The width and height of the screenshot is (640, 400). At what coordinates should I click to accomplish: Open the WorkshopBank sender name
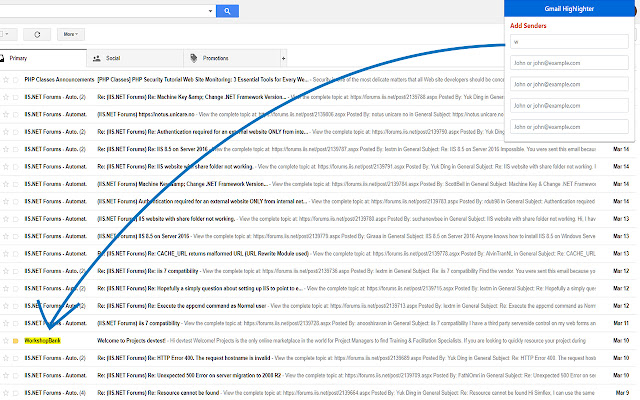click(42, 340)
